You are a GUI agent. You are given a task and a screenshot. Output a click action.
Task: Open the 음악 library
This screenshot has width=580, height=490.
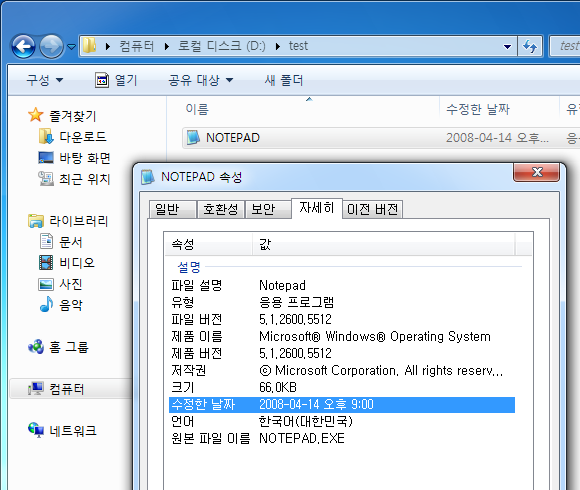60,305
